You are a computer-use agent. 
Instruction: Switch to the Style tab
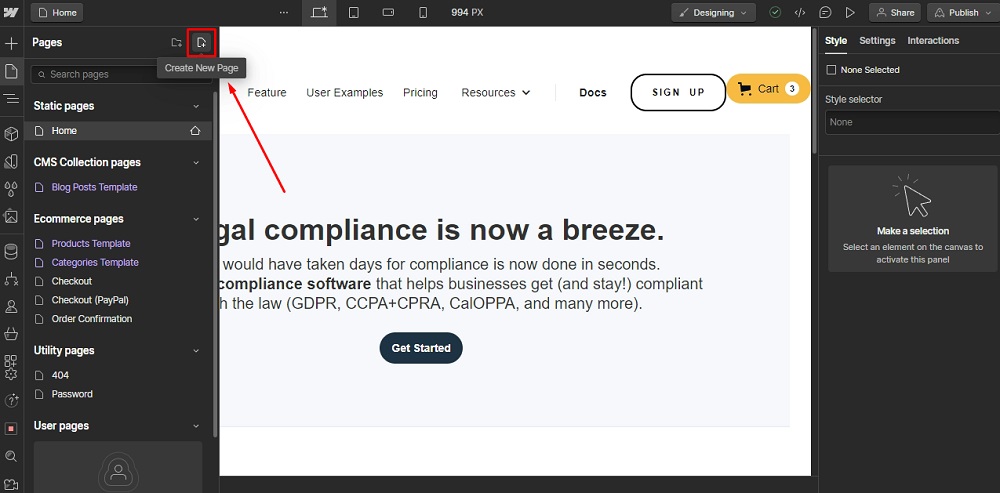(x=835, y=40)
